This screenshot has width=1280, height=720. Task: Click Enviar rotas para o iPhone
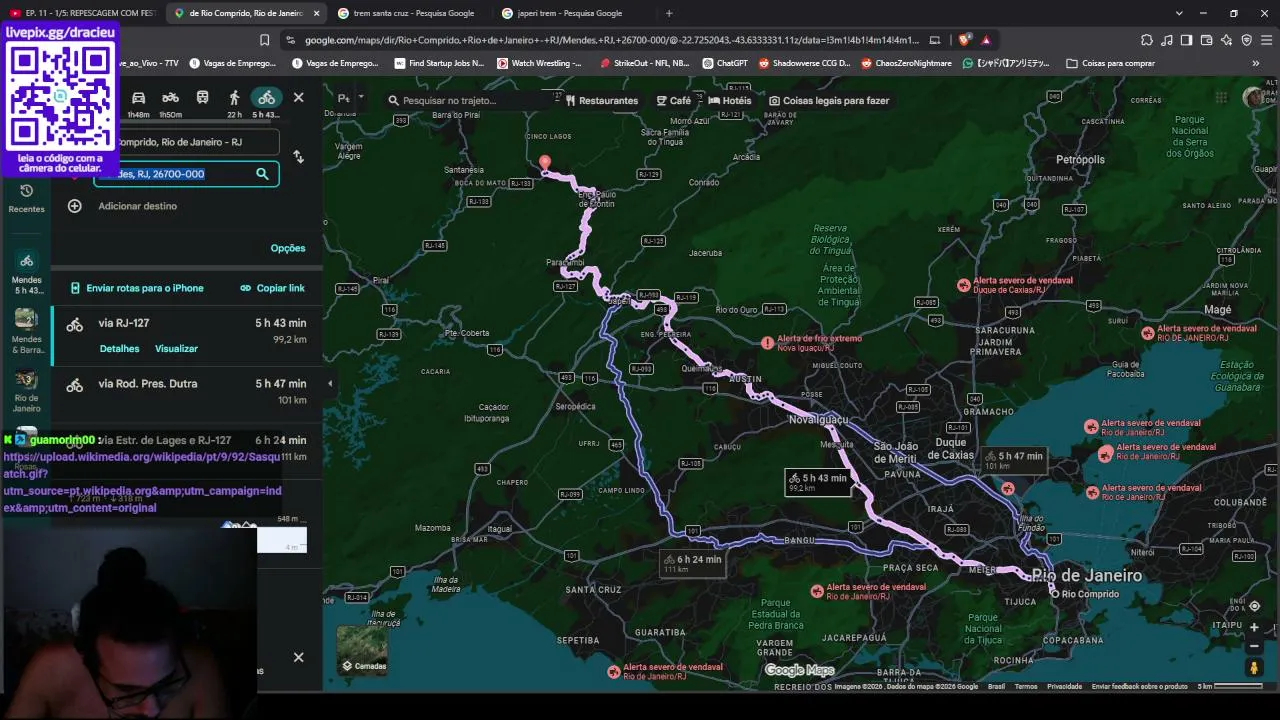(x=137, y=288)
